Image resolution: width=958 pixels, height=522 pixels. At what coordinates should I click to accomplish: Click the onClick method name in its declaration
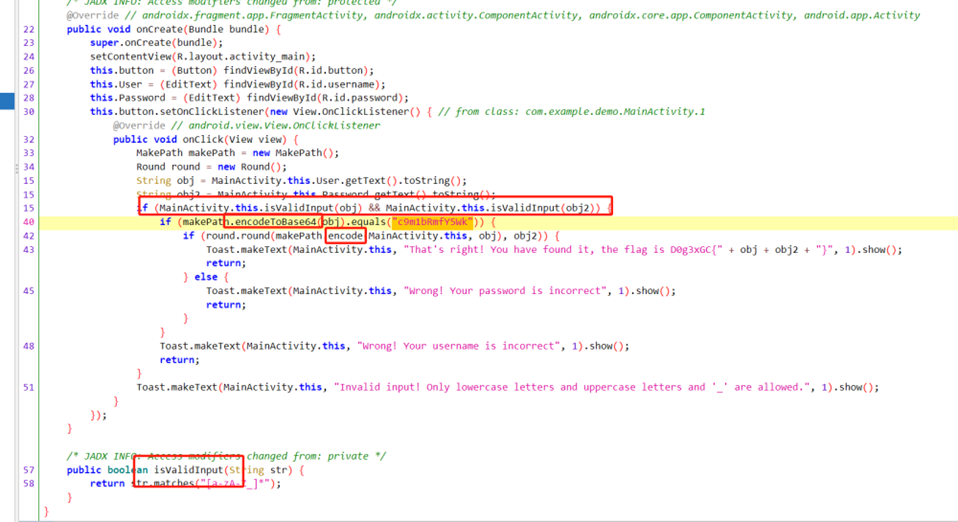pos(203,139)
